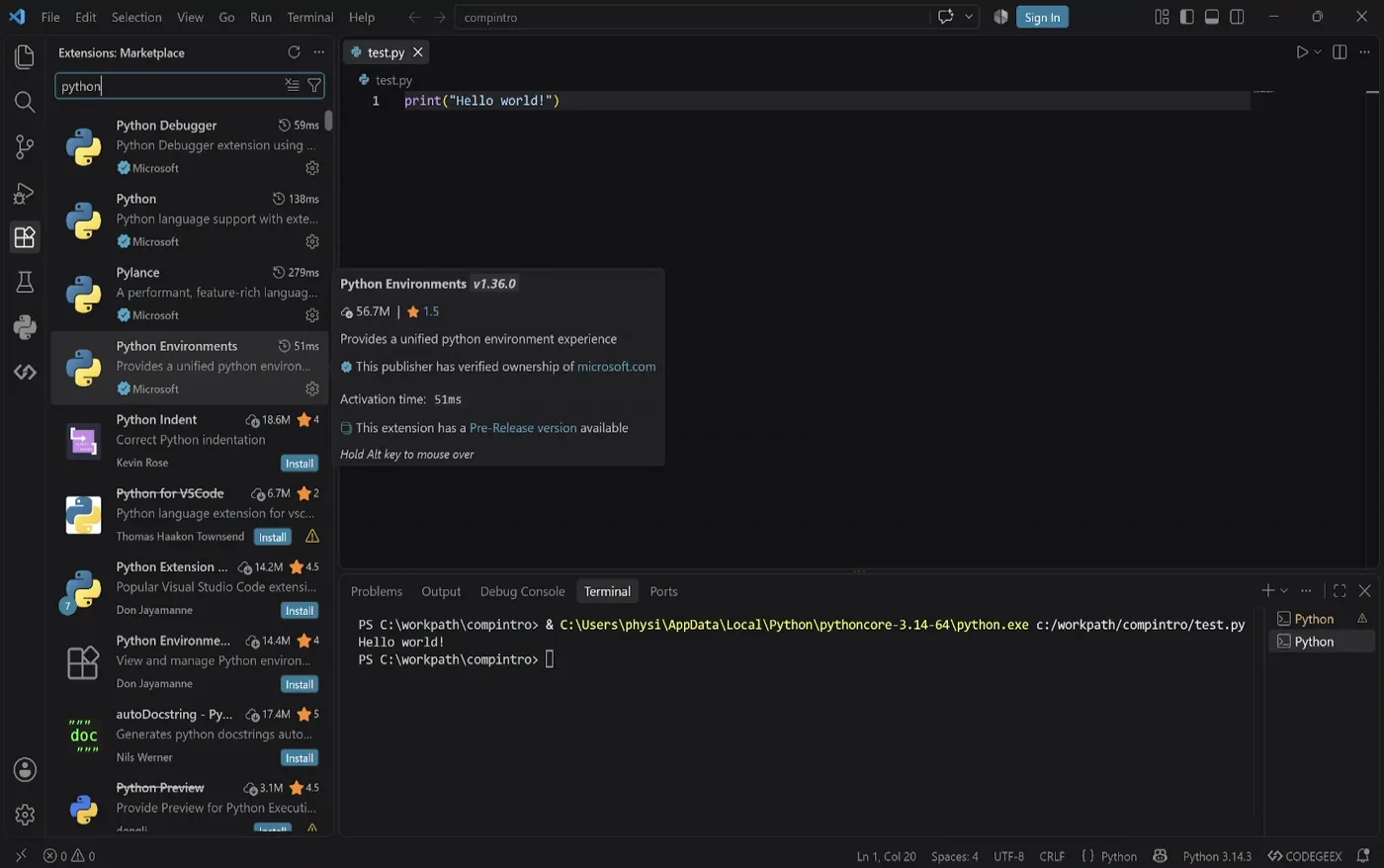Toggle the primary side bar
This screenshot has width=1384, height=868.
point(1186,17)
